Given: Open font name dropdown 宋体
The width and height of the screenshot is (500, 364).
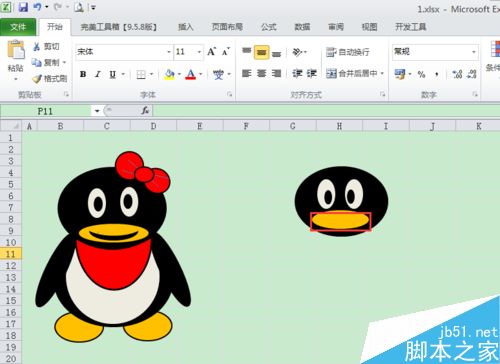Looking at the screenshot, I should 169,52.
